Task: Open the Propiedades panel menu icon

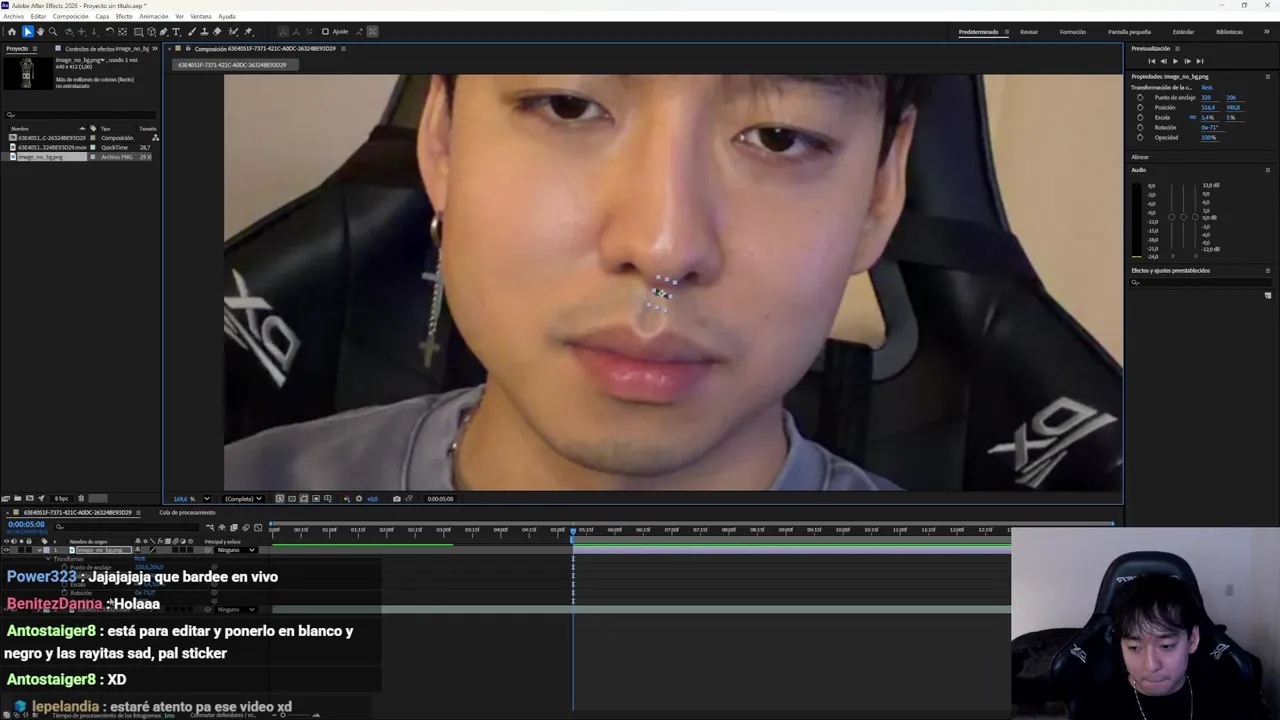Action: [x=1269, y=77]
